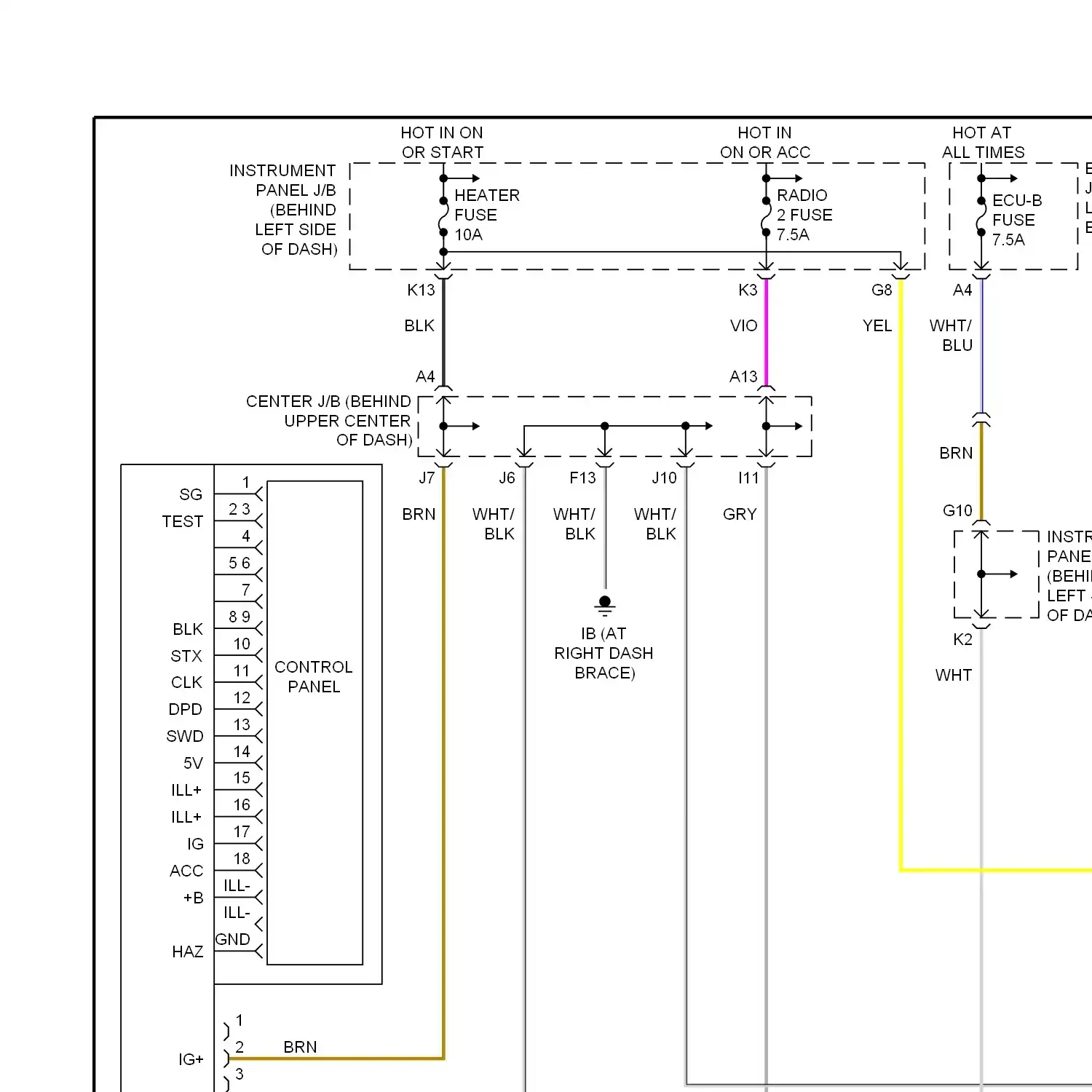Screen dimensions: 1092x1092
Task: Select the SG pin label
Action: (191, 494)
